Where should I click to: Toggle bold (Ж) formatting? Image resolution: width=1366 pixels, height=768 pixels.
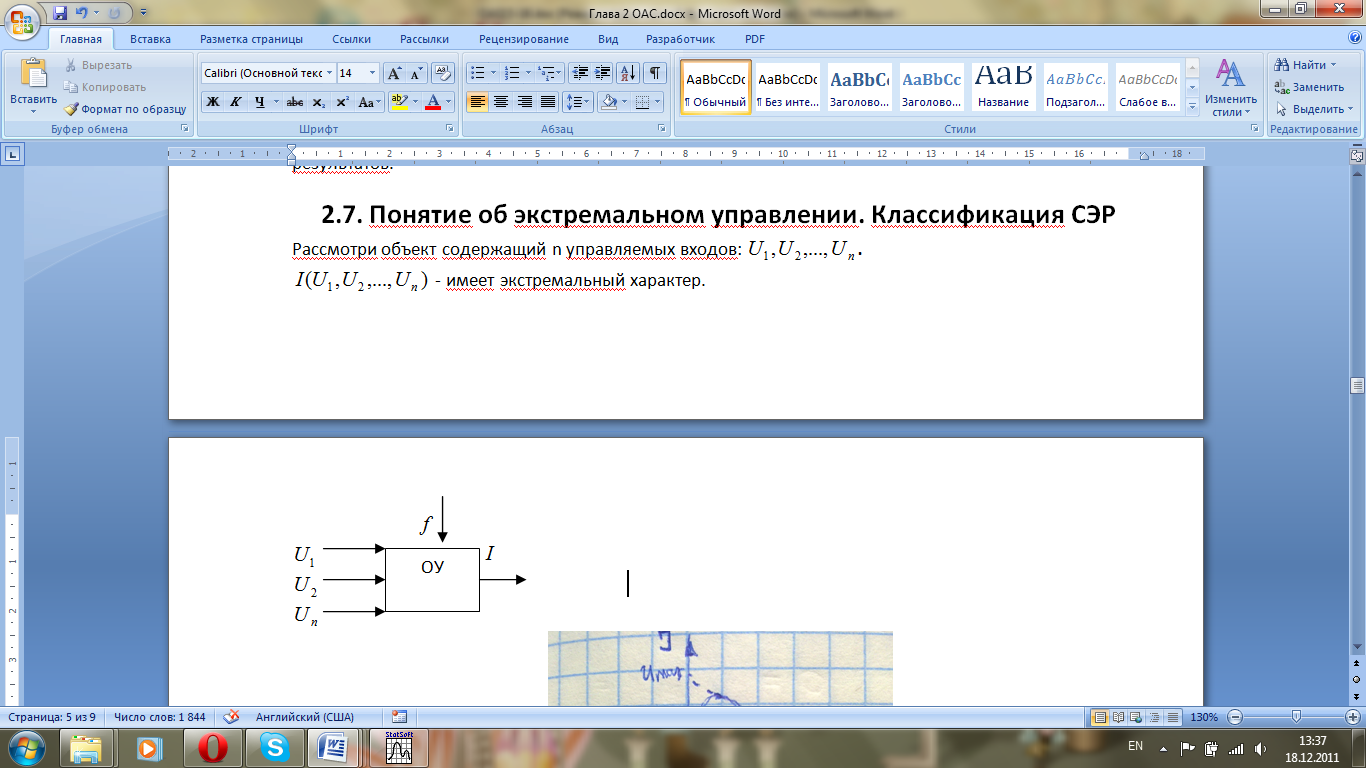pos(212,102)
